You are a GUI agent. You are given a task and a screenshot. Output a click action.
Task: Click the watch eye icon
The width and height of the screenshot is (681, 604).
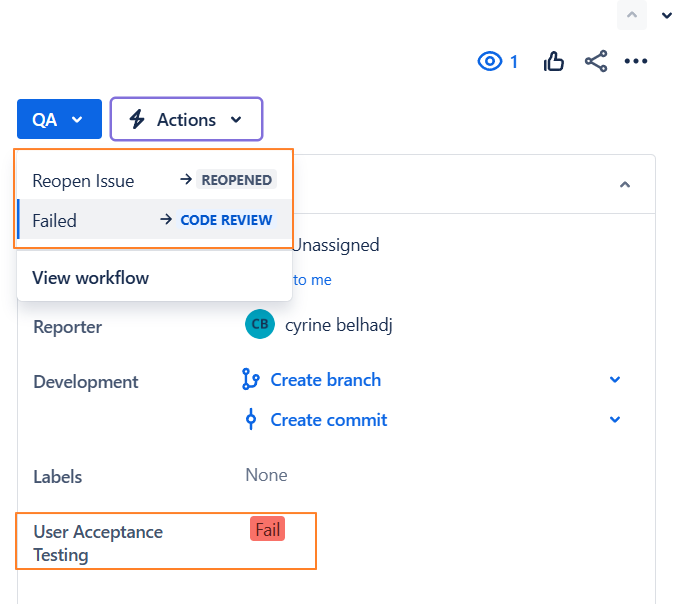[489, 62]
